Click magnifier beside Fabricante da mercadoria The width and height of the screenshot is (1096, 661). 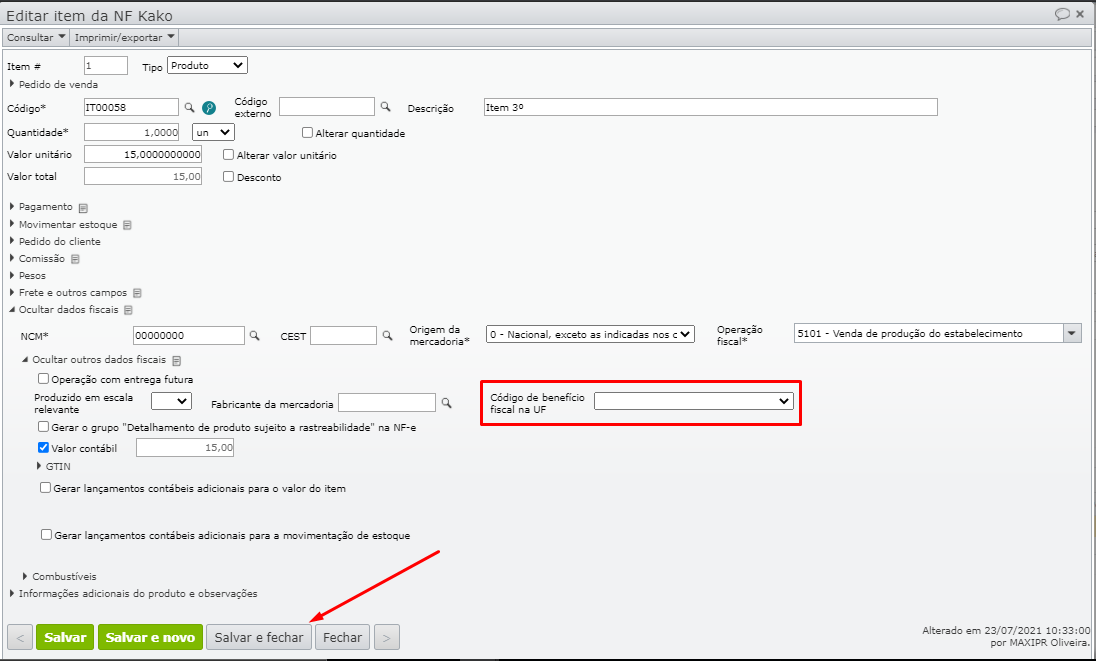(447, 403)
